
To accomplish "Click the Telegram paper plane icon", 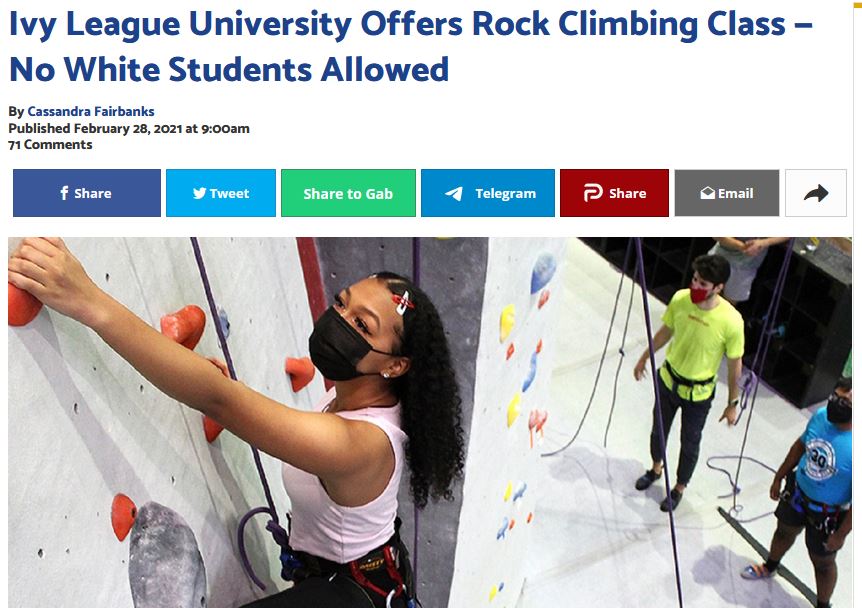I will coord(454,194).
